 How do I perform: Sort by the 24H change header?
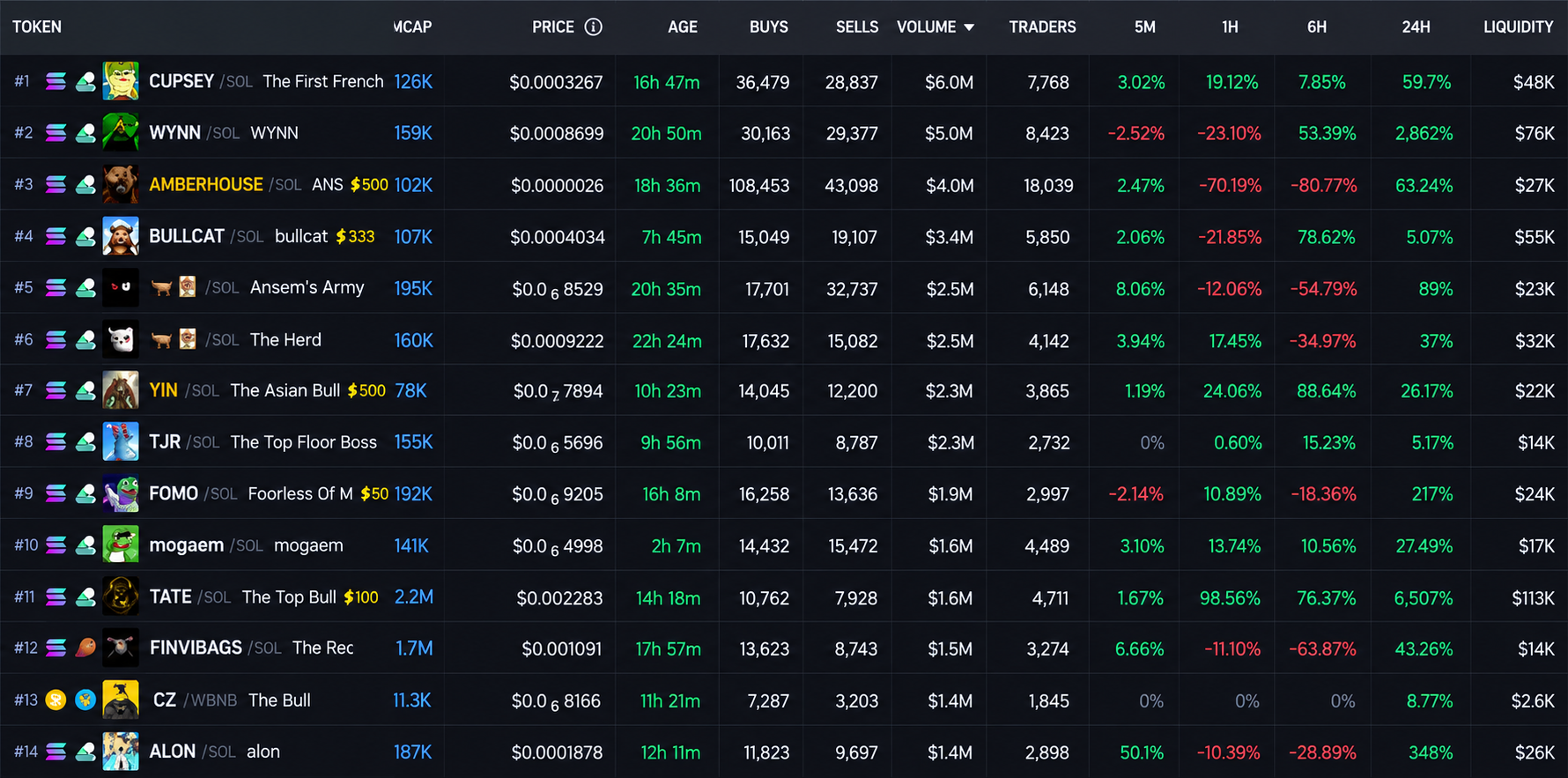(x=1416, y=27)
